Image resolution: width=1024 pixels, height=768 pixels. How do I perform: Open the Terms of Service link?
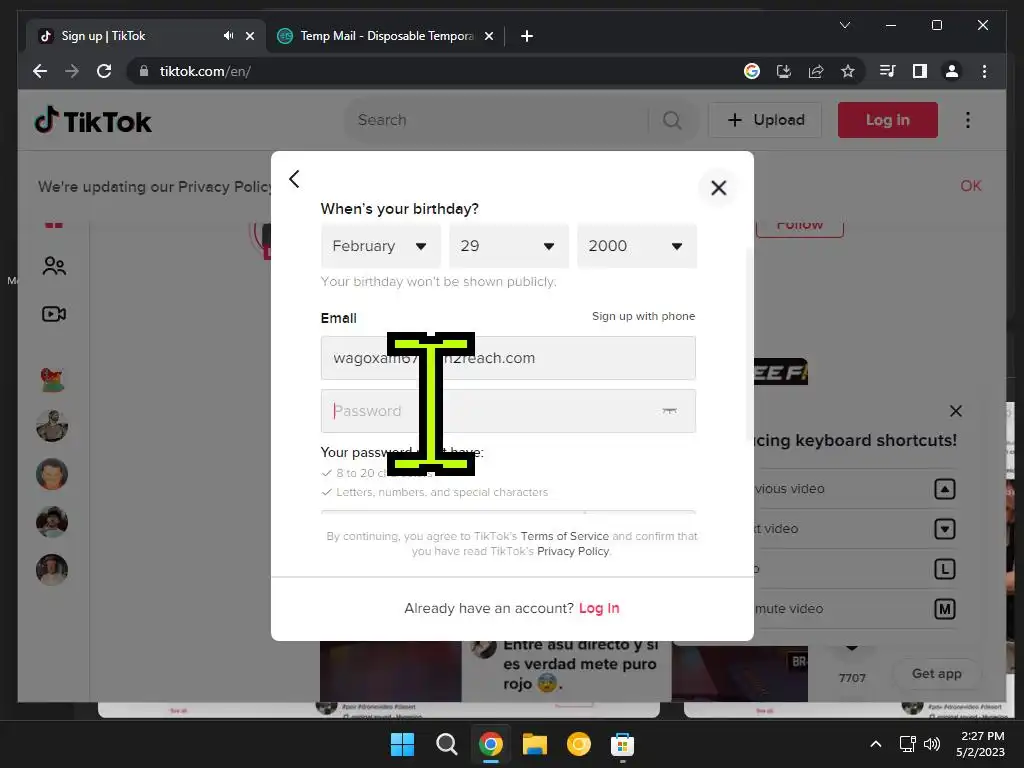pyautogui.click(x=564, y=536)
